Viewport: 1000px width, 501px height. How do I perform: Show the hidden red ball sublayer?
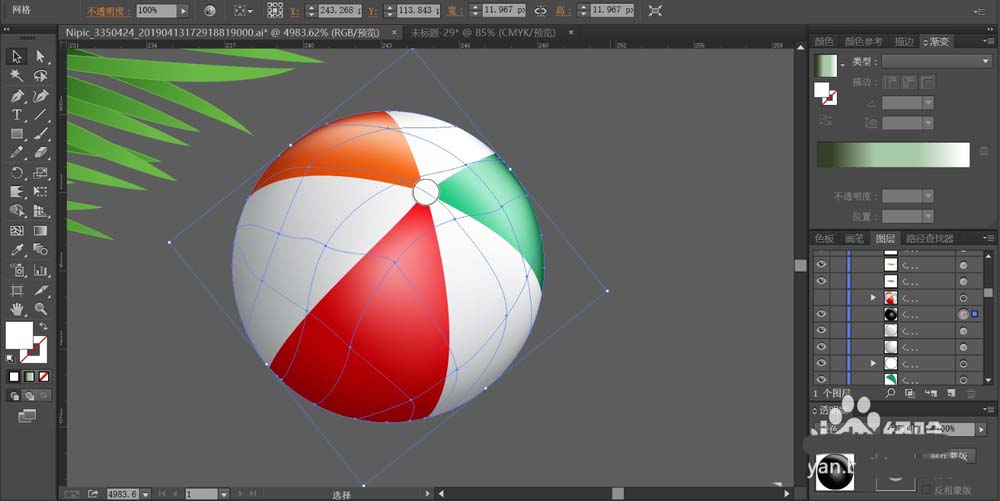pyautogui.click(x=821, y=297)
